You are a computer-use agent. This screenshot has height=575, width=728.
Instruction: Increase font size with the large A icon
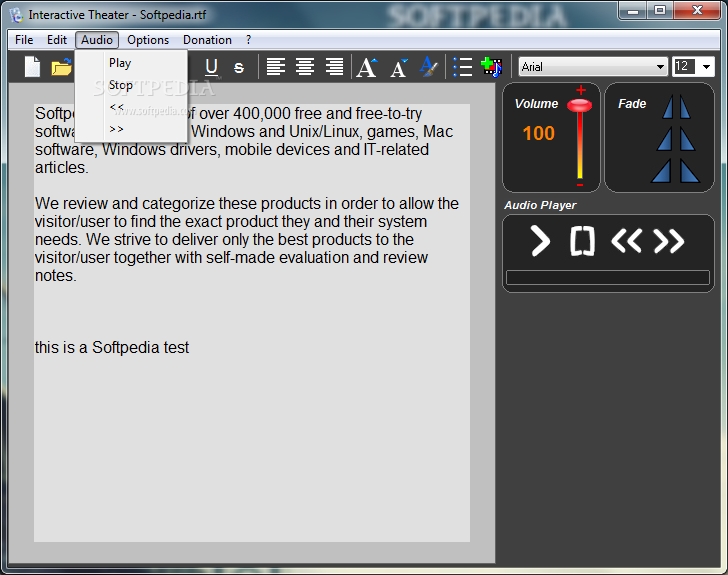click(x=367, y=67)
